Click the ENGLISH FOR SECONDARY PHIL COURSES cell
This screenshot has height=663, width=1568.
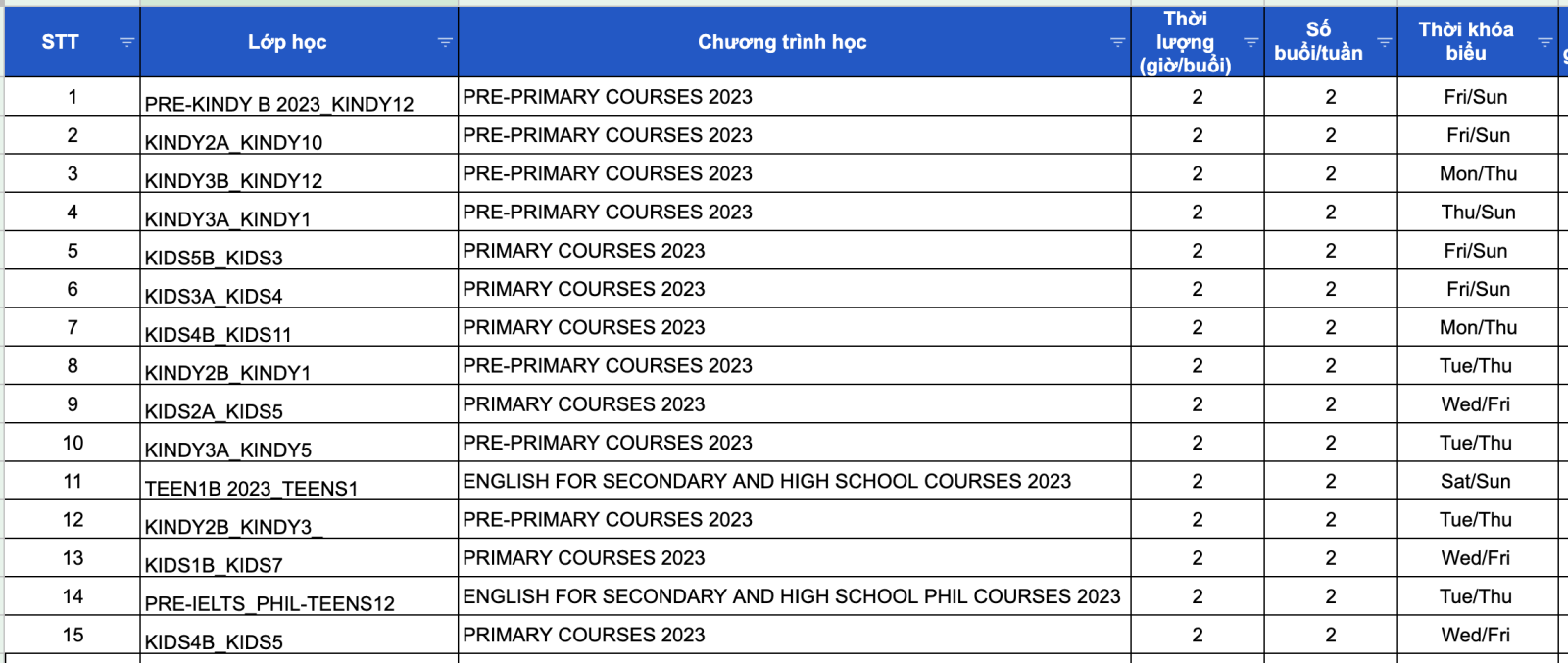[791, 596]
